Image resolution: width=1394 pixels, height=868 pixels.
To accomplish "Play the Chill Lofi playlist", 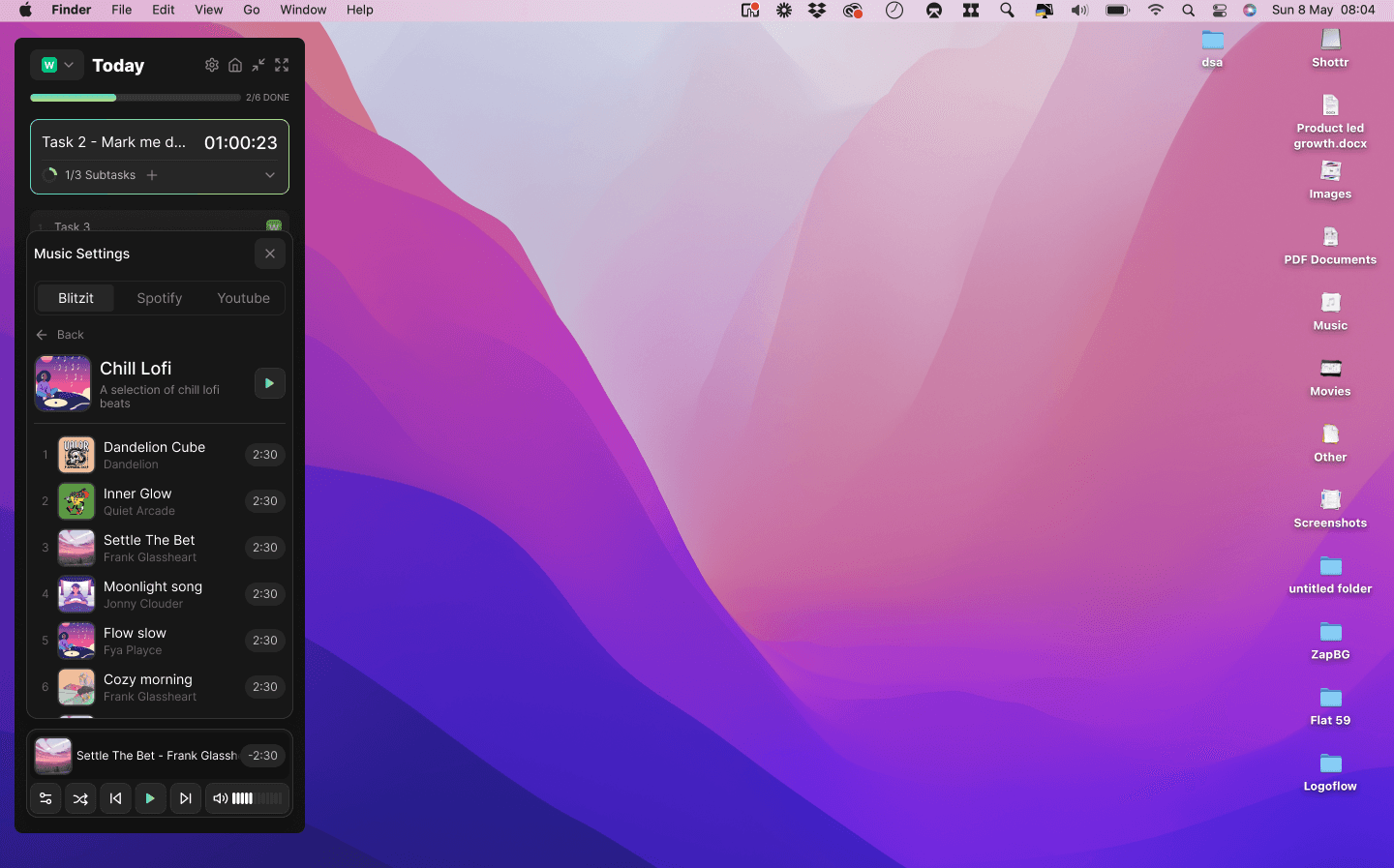I will pos(269,383).
